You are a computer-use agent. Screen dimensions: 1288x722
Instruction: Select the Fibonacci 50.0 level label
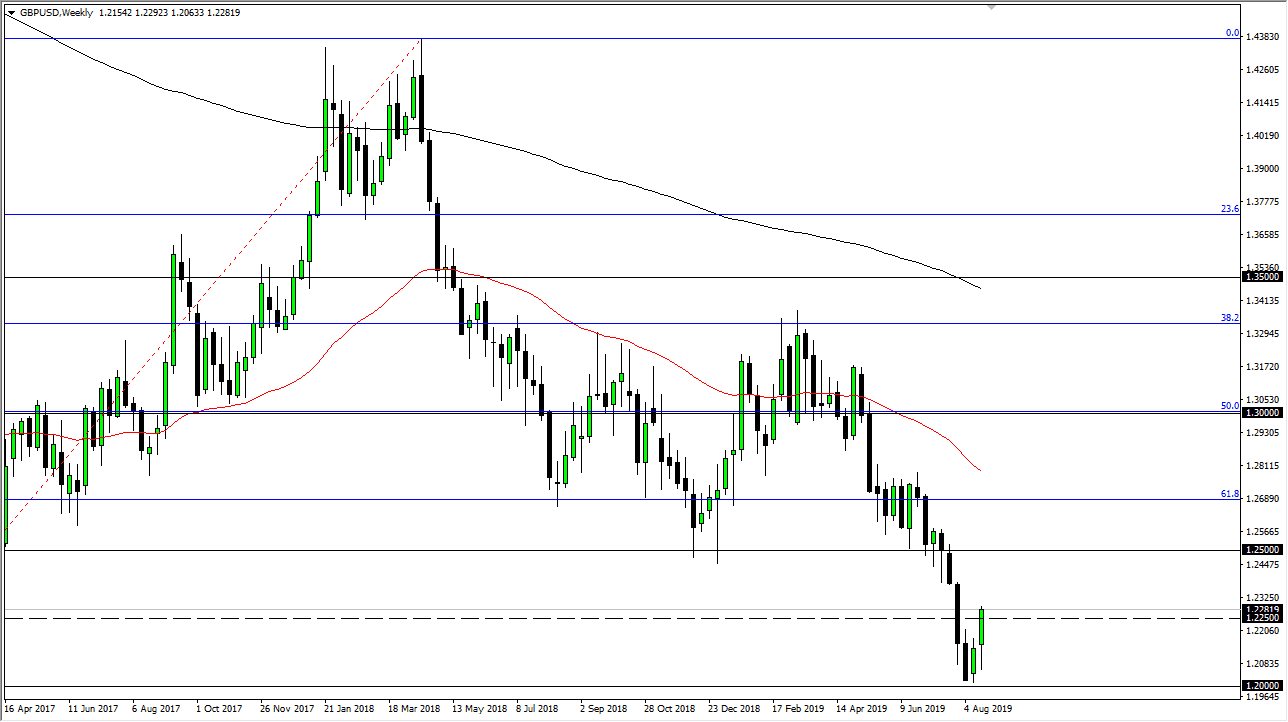pyautogui.click(x=1230, y=405)
